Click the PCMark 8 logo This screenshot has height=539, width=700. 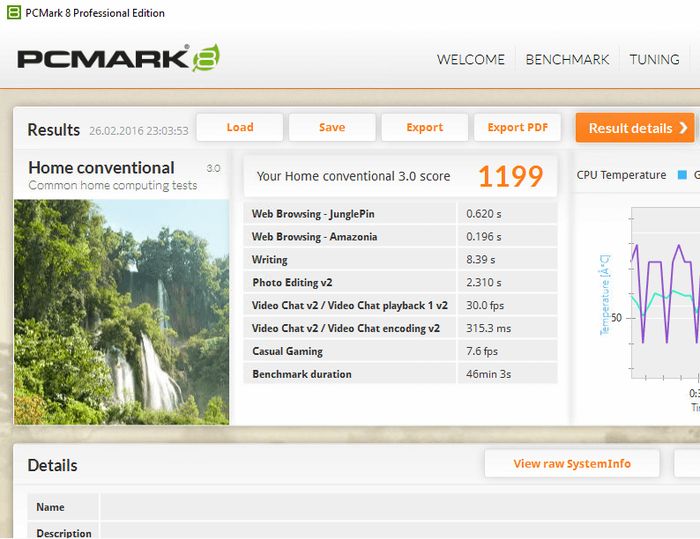[119, 58]
